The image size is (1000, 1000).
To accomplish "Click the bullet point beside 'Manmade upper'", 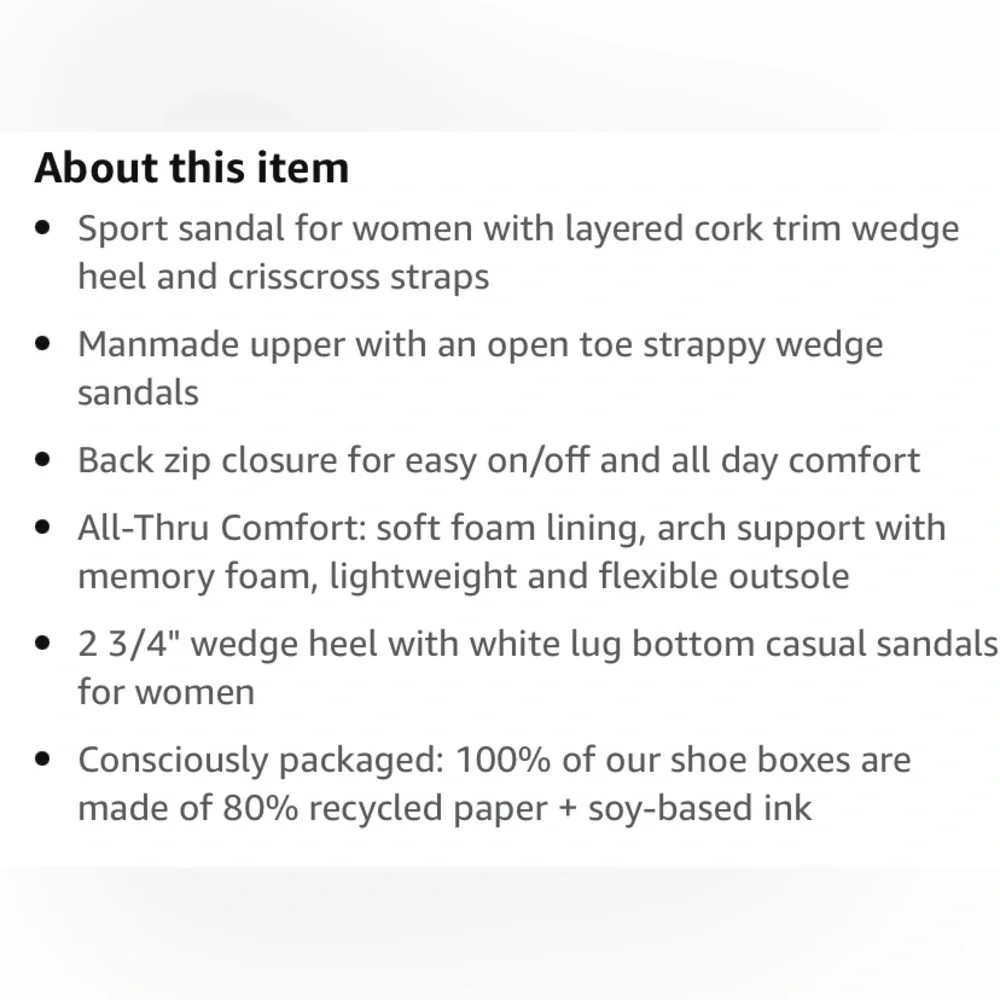I will tap(43, 344).
